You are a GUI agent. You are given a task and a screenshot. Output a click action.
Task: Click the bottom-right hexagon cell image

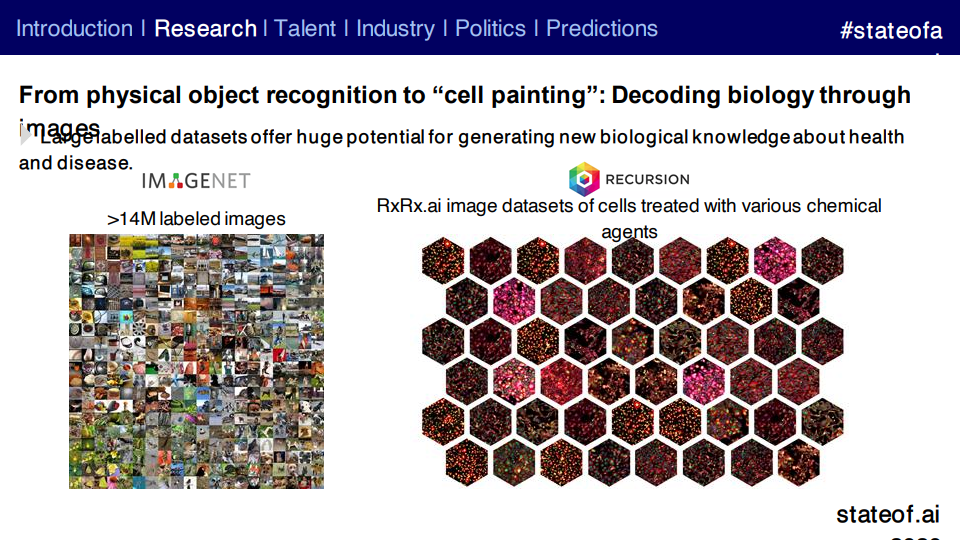[798, 462]
